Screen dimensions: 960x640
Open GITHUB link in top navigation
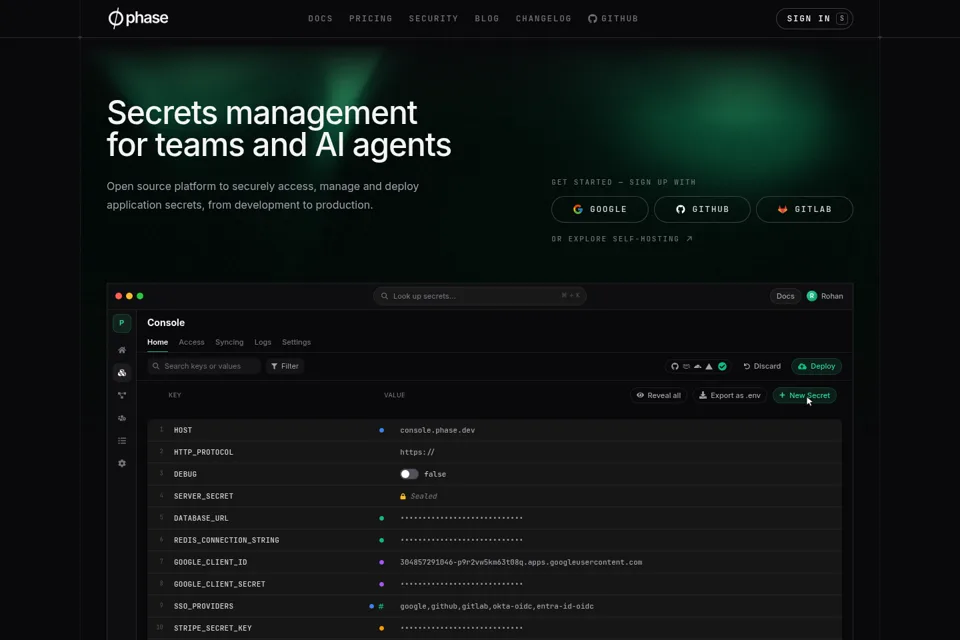pyautogui.click(x=613, y=19)
